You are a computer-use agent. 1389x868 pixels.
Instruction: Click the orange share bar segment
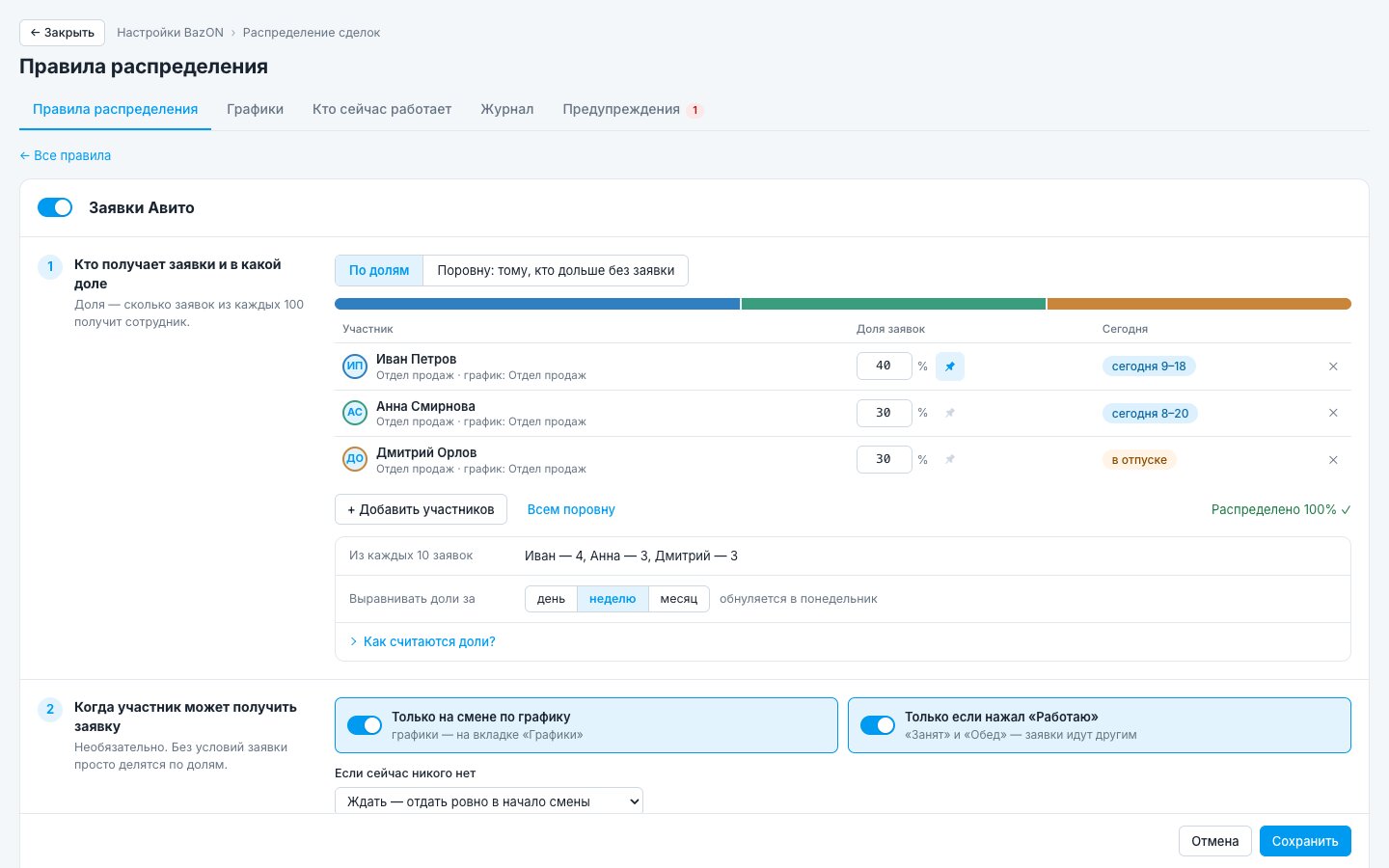(x=1199, y=304)
